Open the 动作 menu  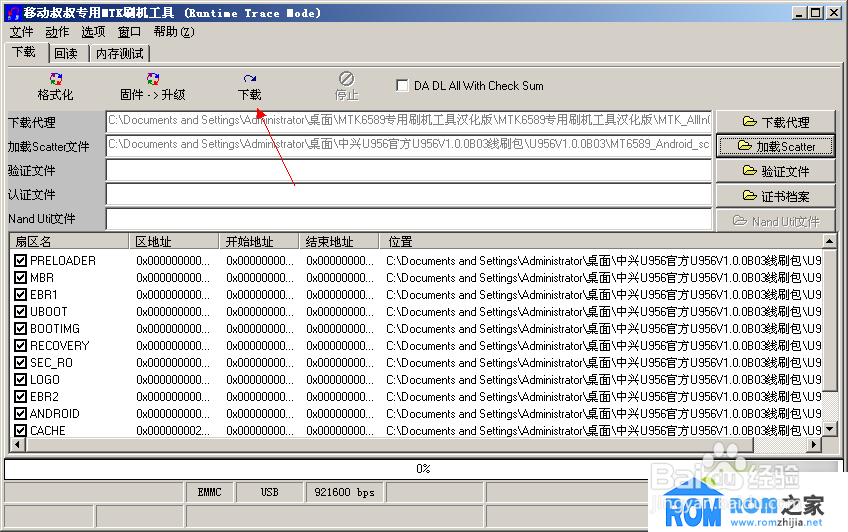pos(57,32)
